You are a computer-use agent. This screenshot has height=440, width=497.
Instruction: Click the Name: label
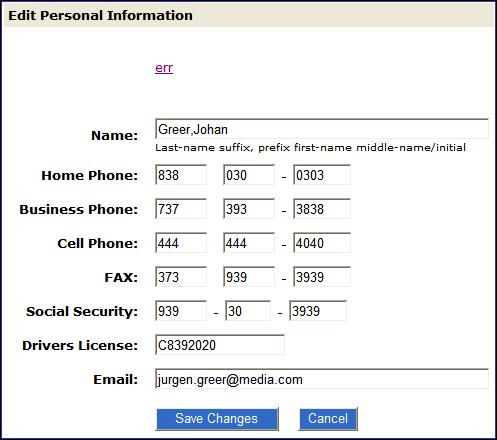[x=114, y=136]
